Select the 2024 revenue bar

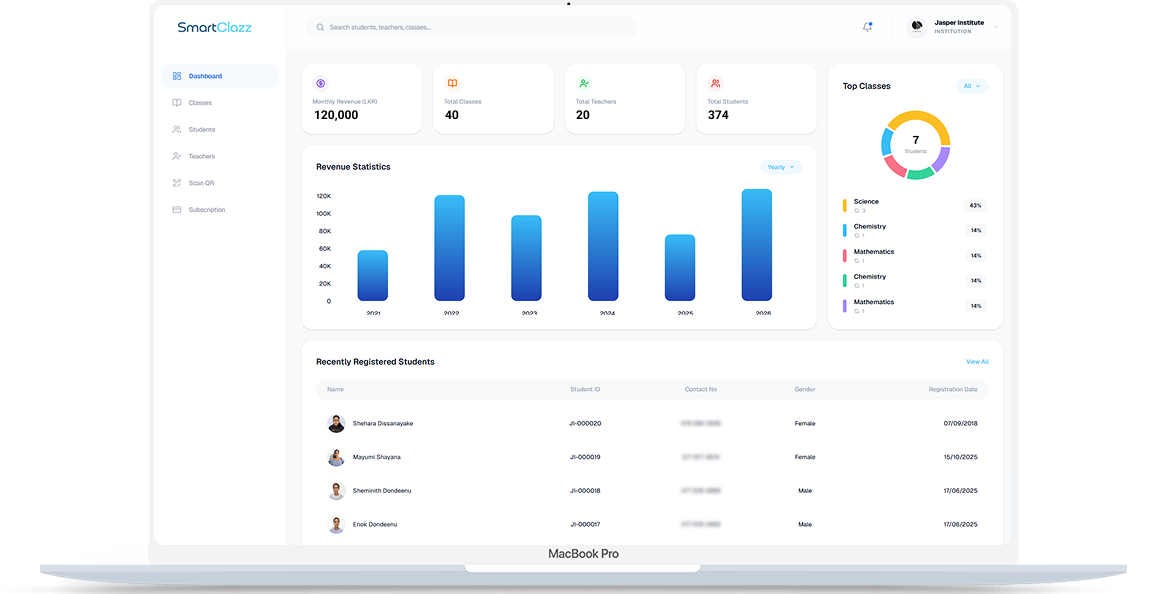[603, 246]
